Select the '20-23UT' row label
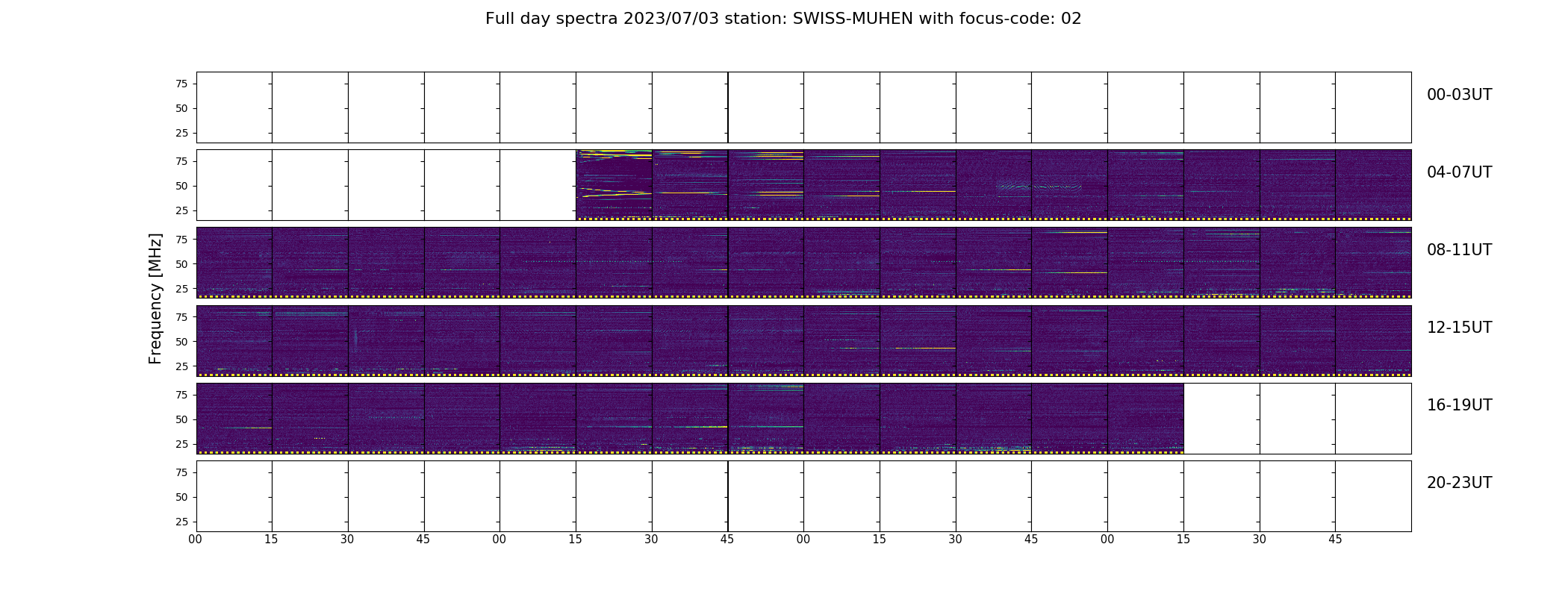Image resolution: width=1568 pixels, height=597 pixels. coord(1459,483)
